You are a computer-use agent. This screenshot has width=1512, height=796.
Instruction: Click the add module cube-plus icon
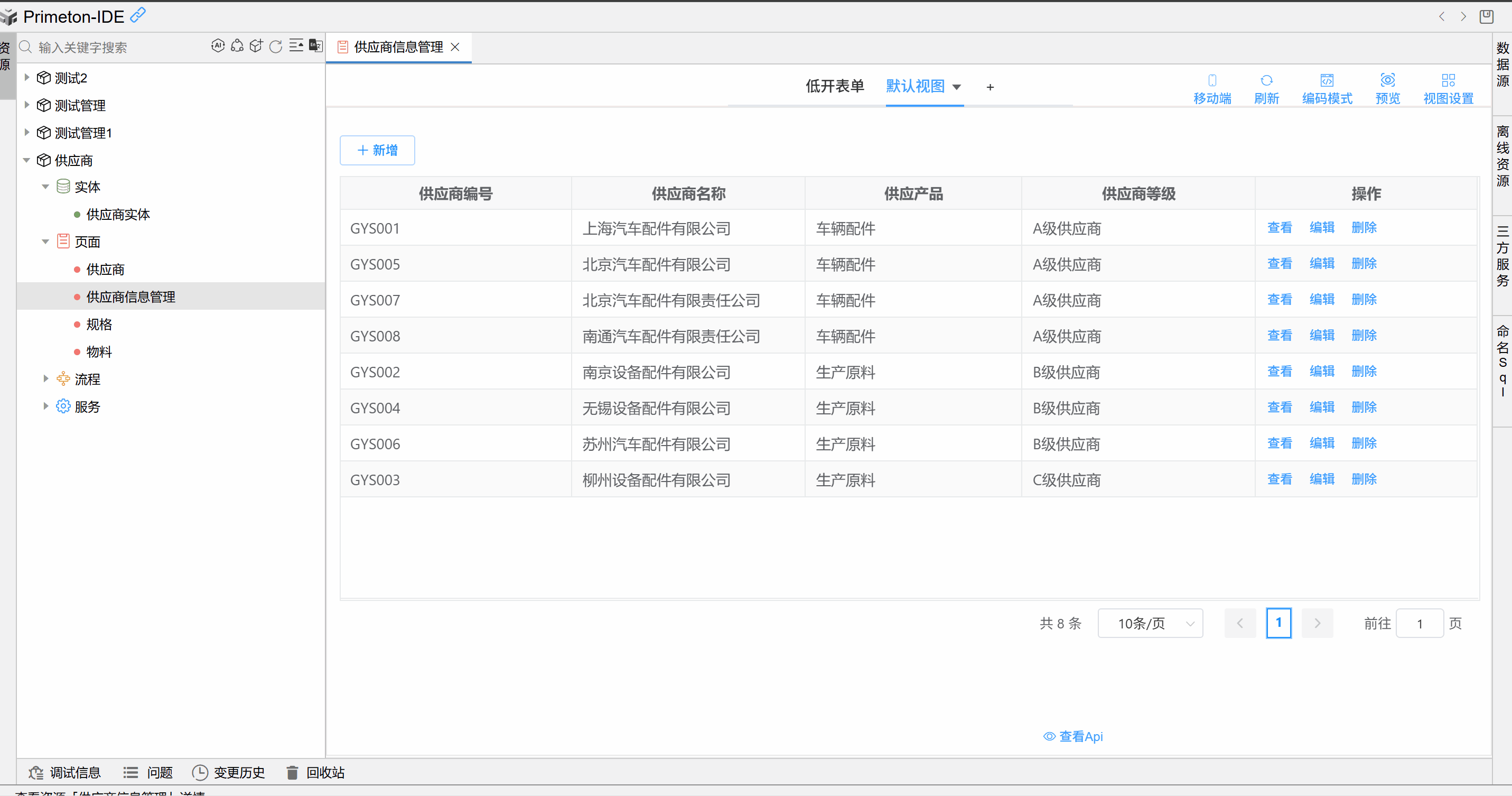click(x=256, y=46)
